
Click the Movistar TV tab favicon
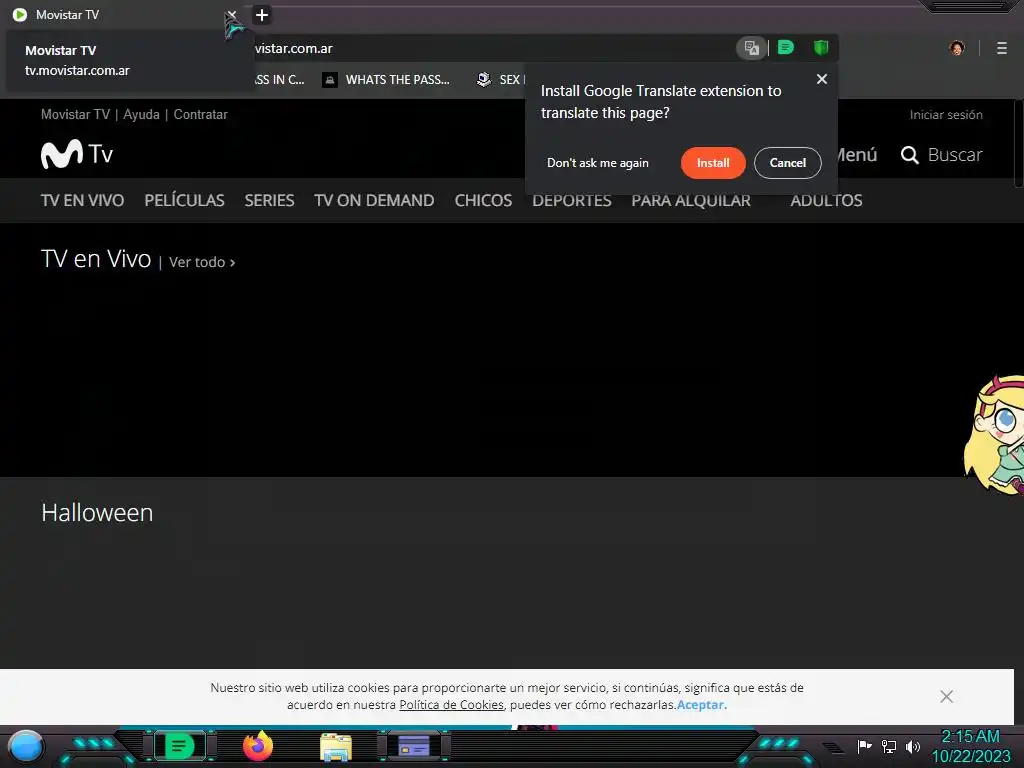tap(20, 14)
